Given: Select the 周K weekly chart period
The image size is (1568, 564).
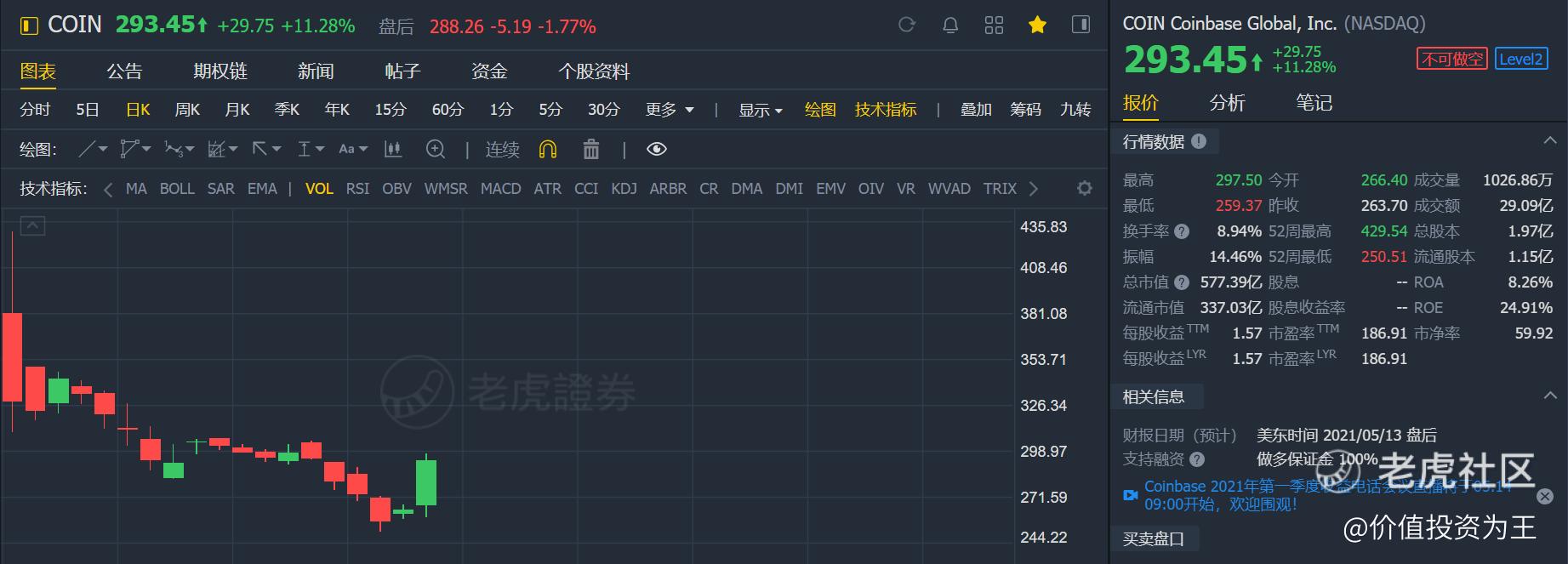Looking at the screenshot, I should pos(187,110).
